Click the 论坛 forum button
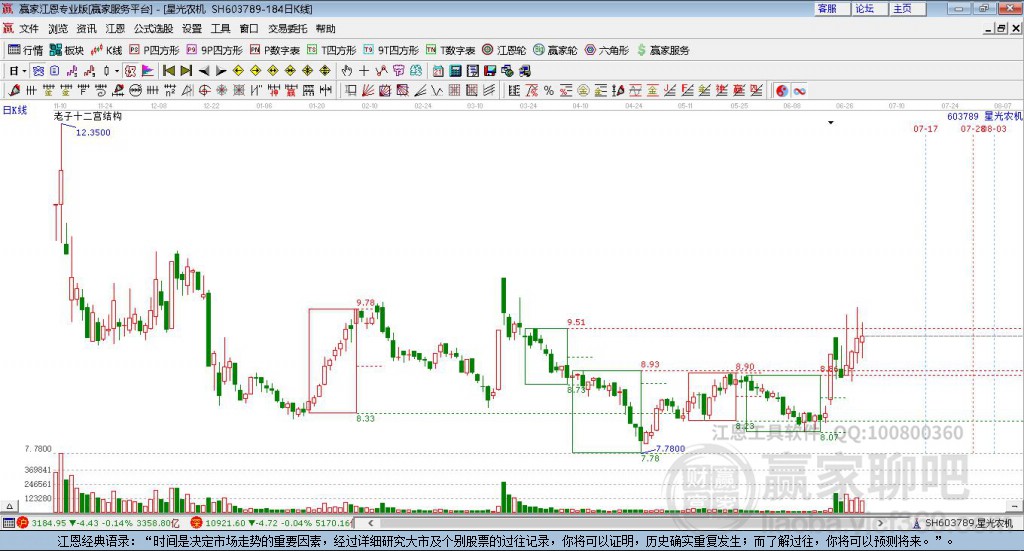Viewport: 1024px width, 551px height. [x=869, y=8]
